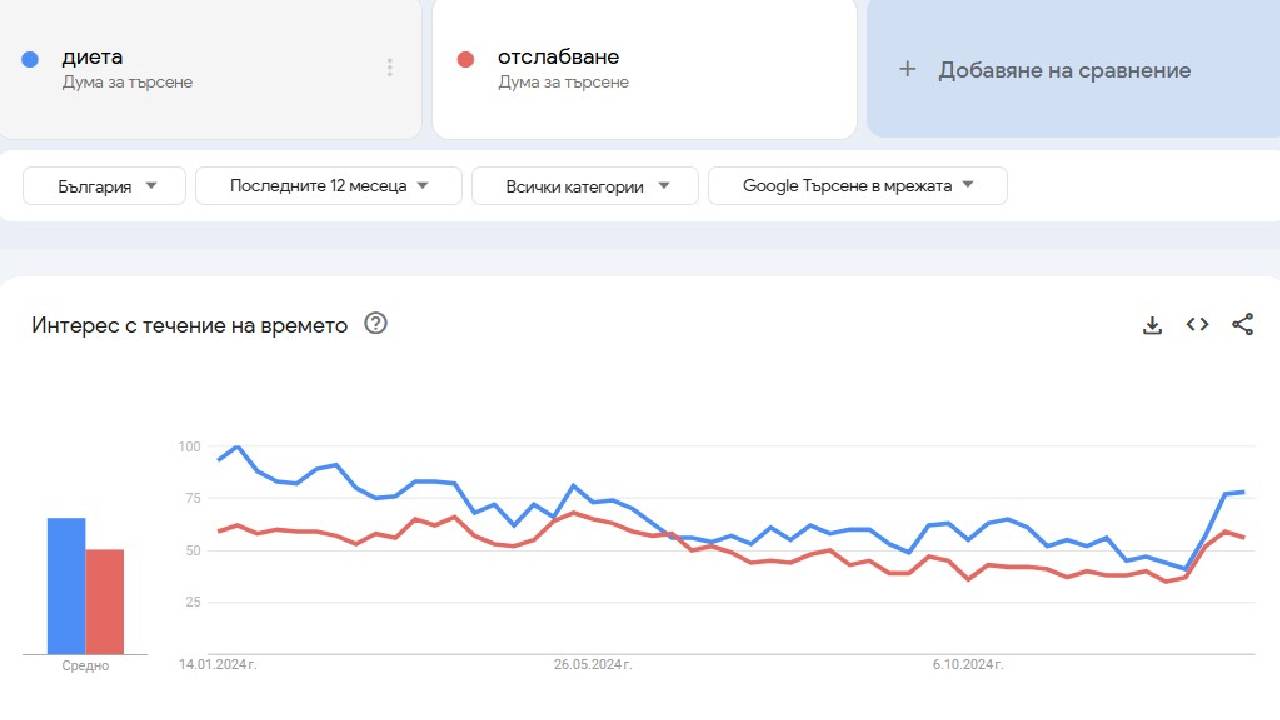Click the chart title Интерес с течение на времето
This screenshot has height=720, width=1280.
[188, 324]
